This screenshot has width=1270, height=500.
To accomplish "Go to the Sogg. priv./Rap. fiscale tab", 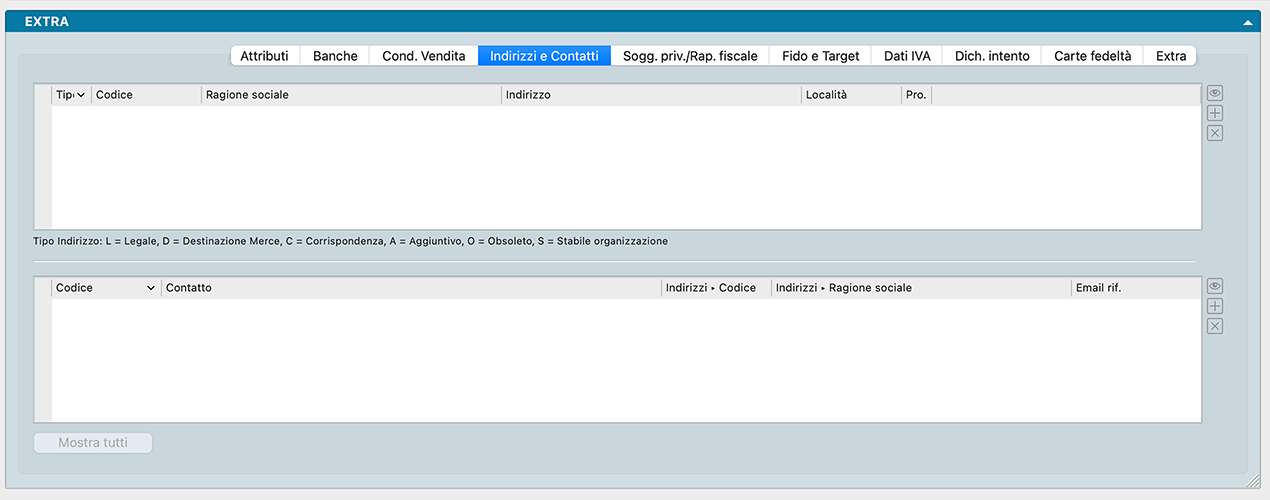I will point(690,56).
